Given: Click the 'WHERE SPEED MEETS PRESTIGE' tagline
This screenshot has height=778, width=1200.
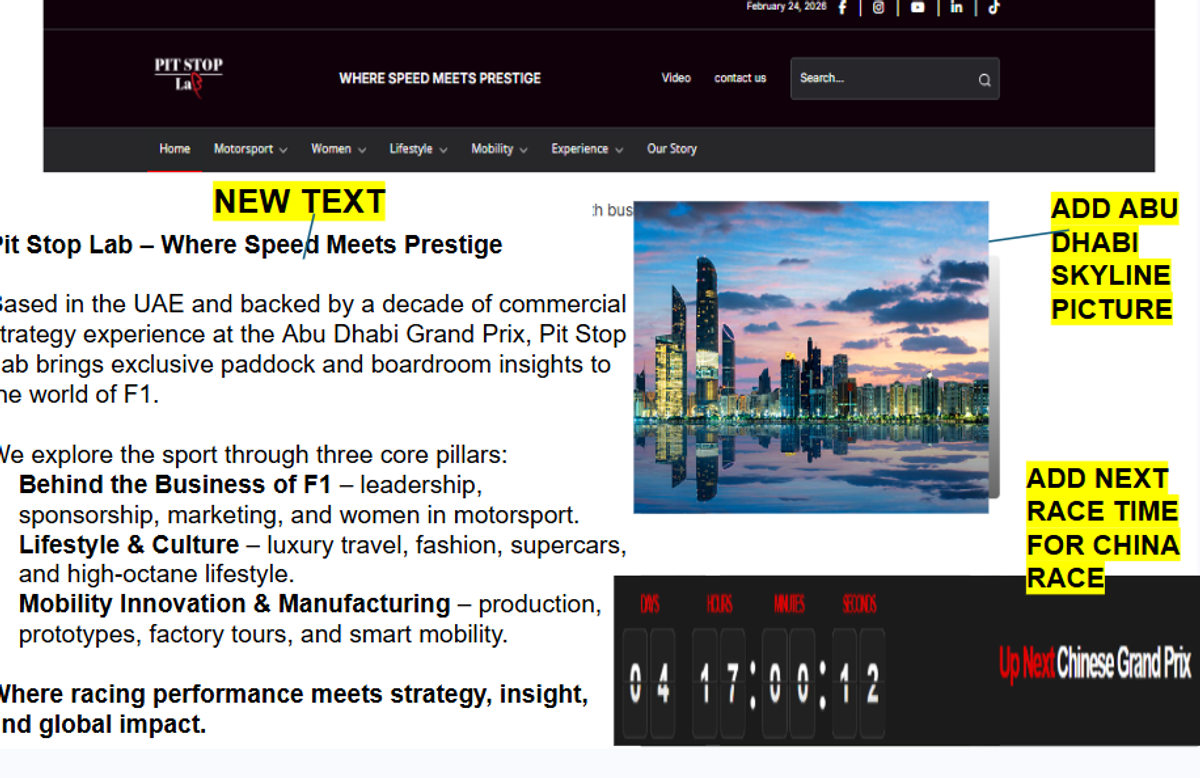Looking at the screenshot, I should 440,78.
